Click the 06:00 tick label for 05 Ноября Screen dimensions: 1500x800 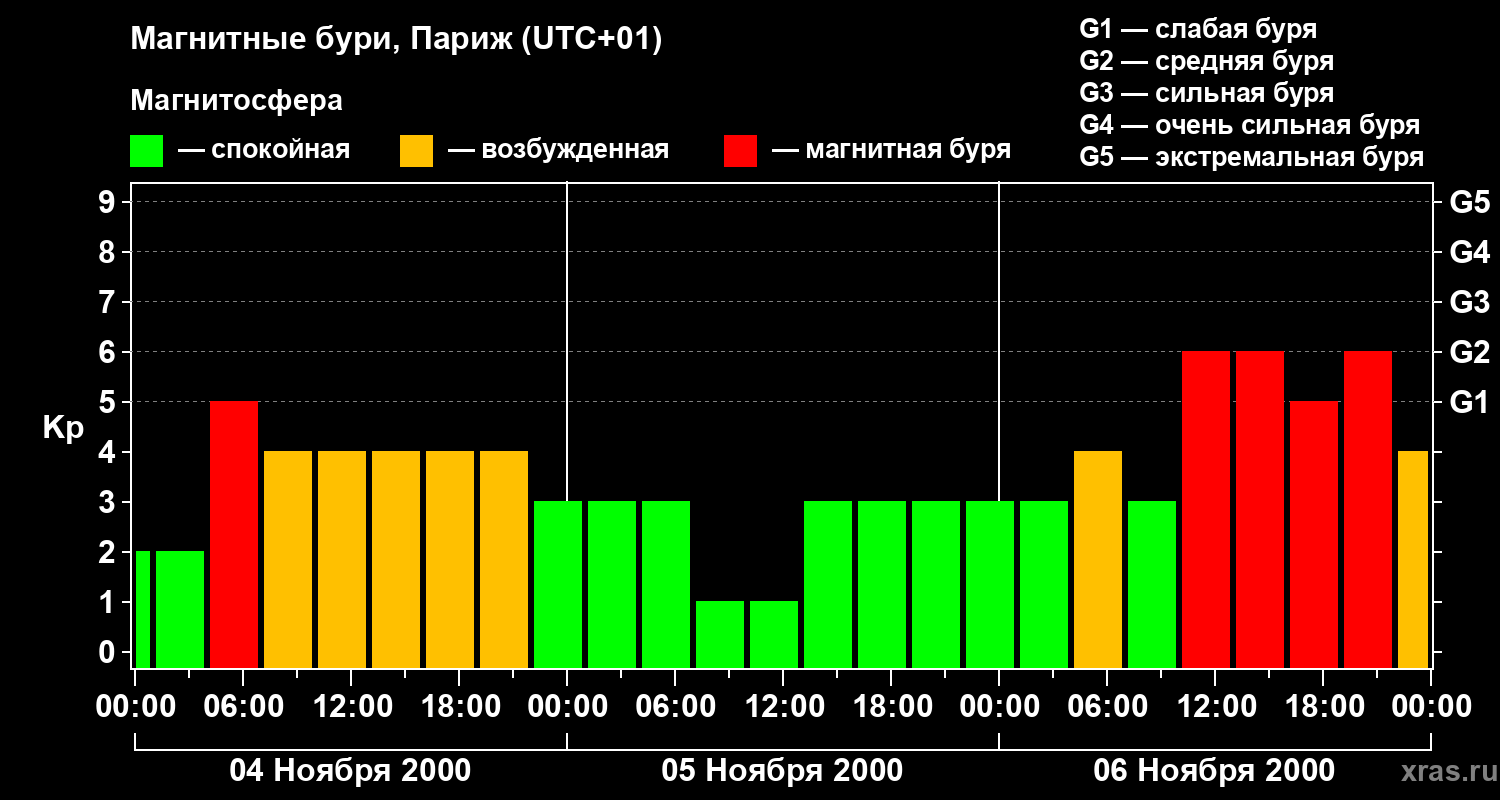click(675, 707)
